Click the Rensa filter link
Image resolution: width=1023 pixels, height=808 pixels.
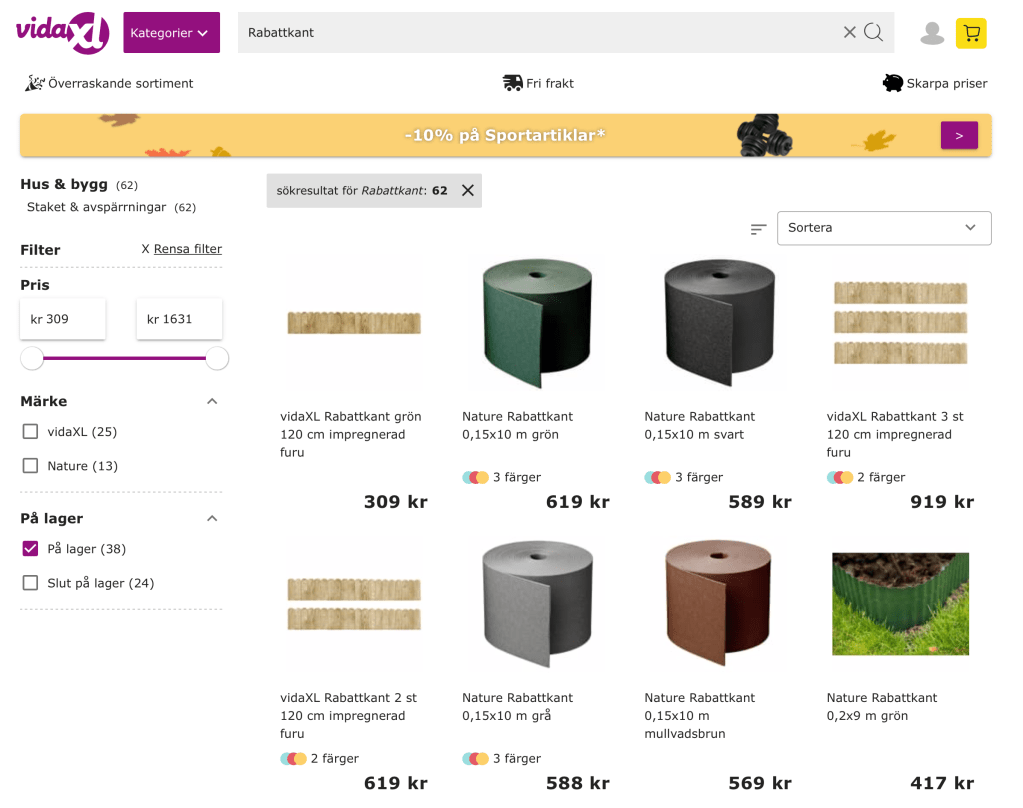click(188, 249)
